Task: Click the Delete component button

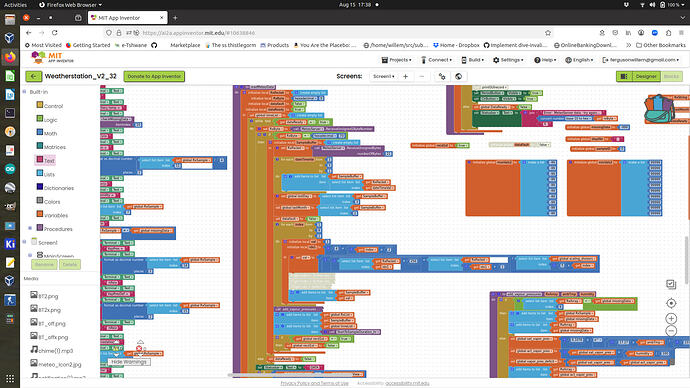Action: [x=70, y=264]
